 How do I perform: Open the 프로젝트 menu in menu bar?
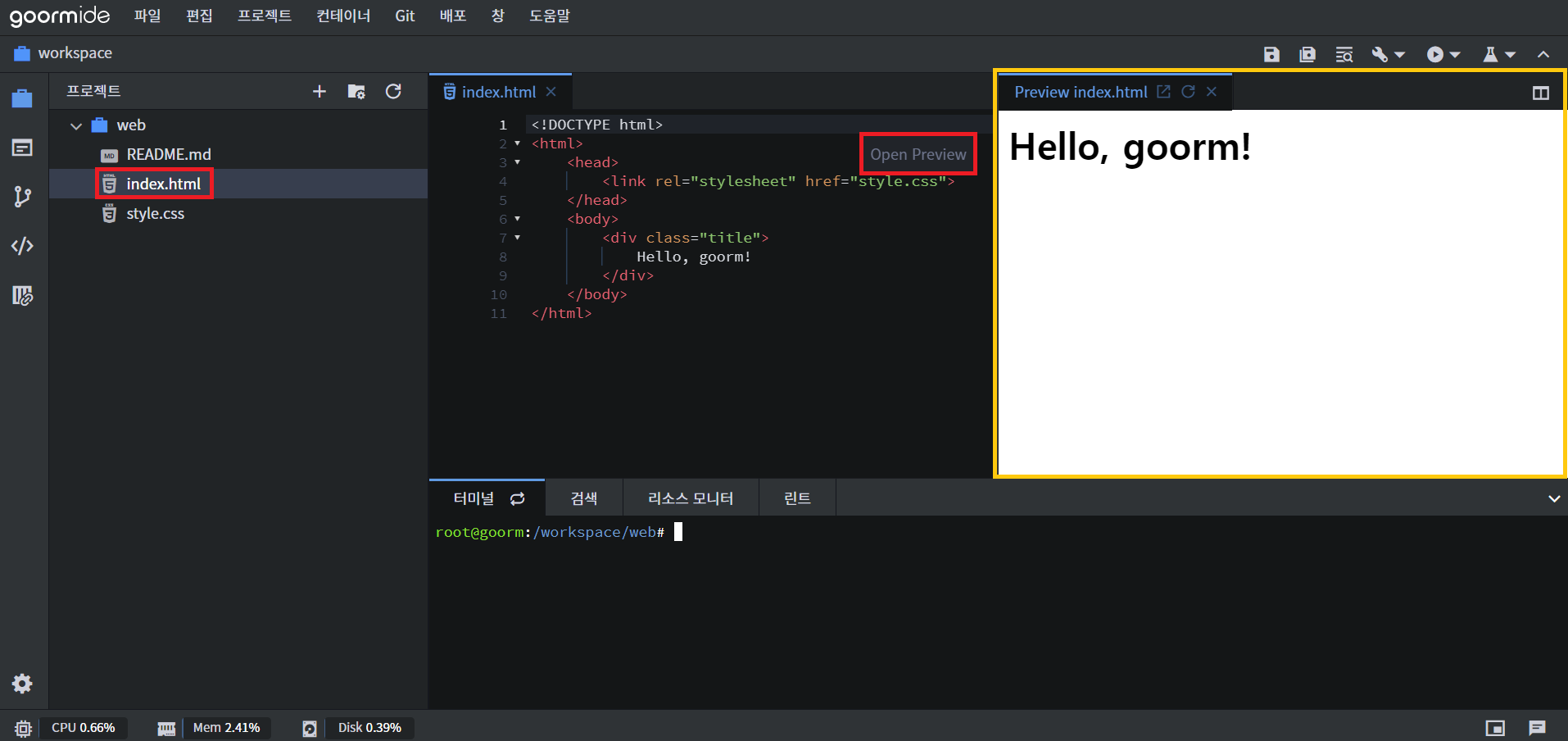tap(264, 16)
